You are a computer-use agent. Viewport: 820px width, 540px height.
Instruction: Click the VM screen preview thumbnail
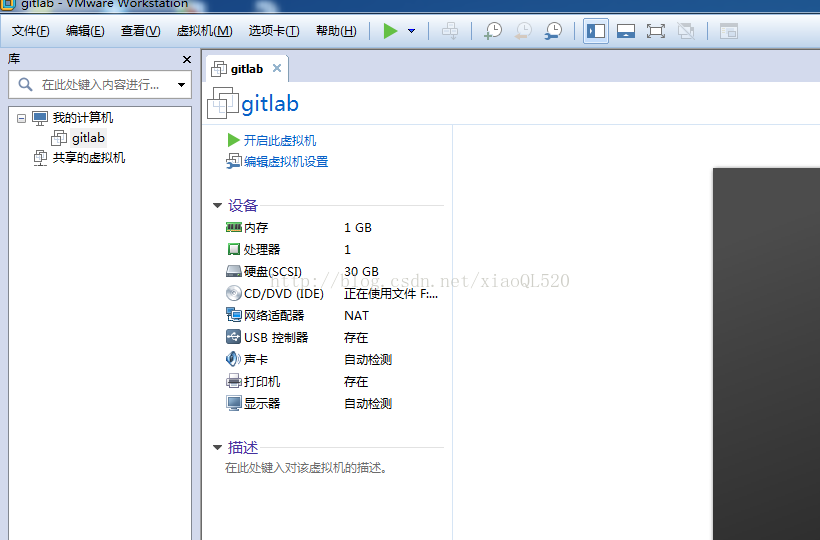click(766, 354)
